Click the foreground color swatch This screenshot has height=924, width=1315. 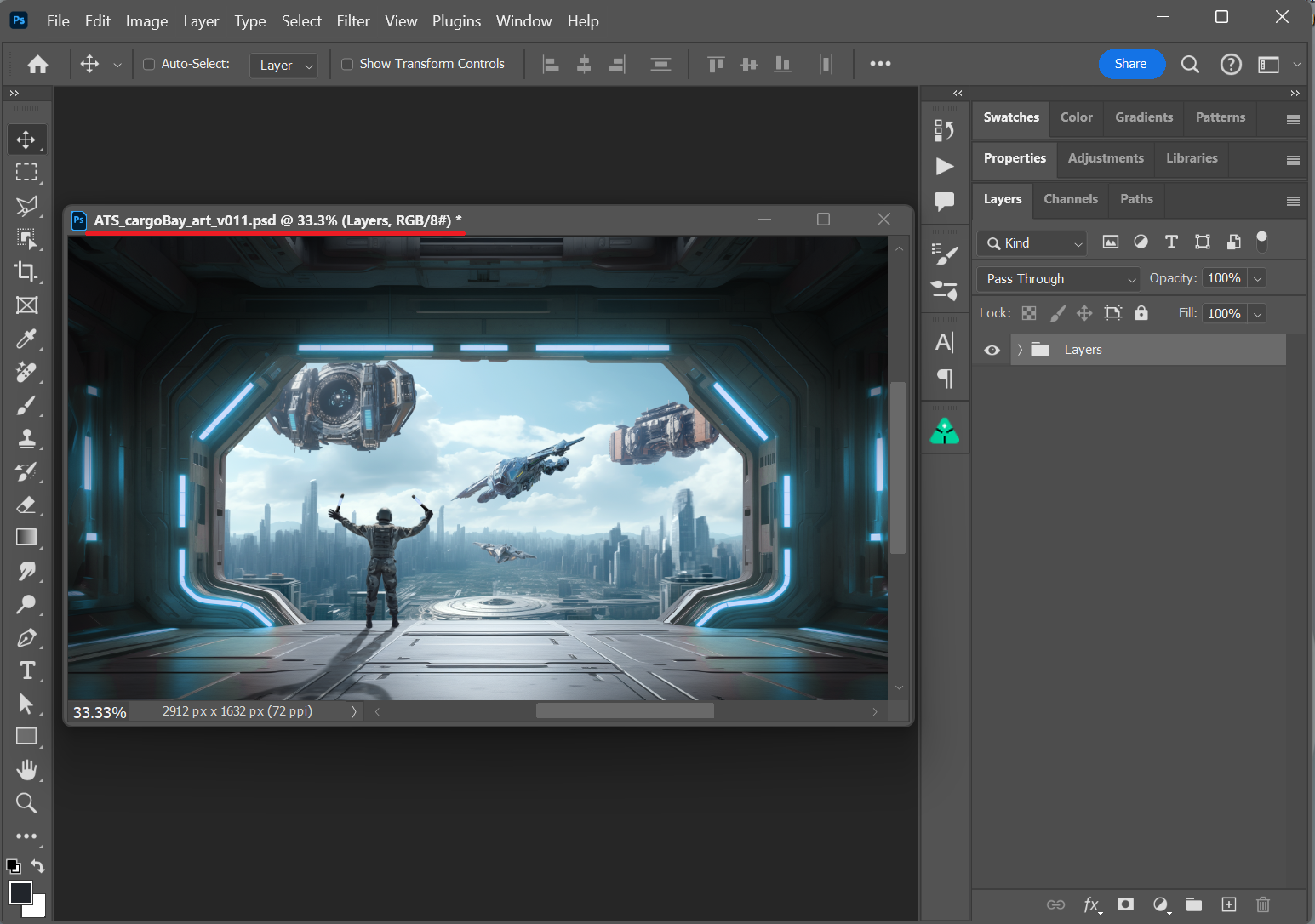20,893
